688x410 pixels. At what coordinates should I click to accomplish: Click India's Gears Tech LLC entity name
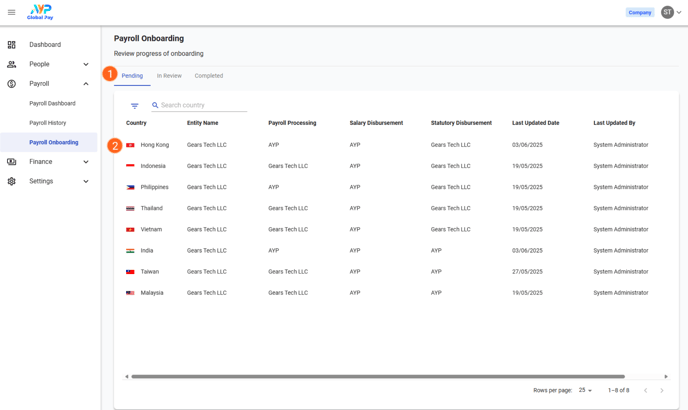point(207,251)
